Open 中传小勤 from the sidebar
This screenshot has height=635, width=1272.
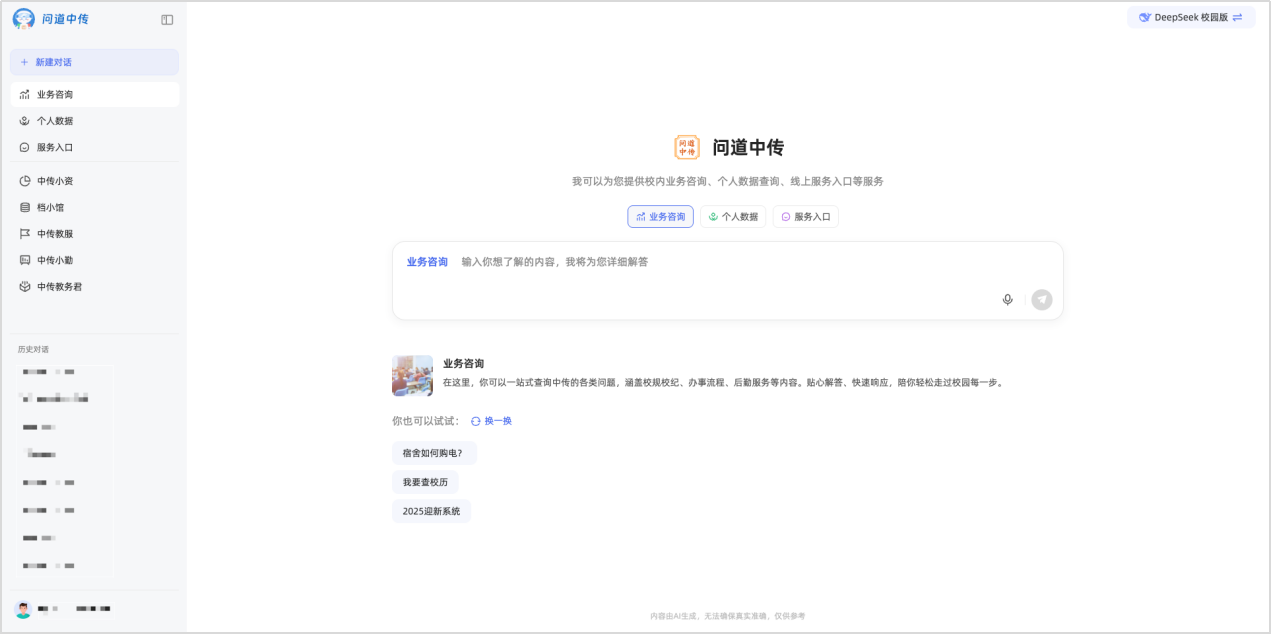[54, 260]
